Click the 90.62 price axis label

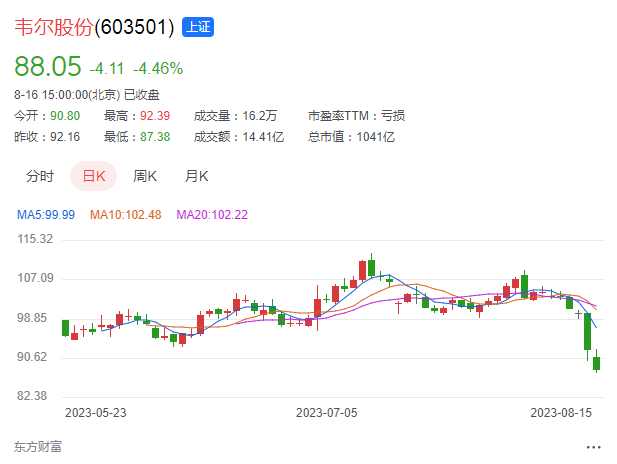pyautogui.click(x=32, y=357)
